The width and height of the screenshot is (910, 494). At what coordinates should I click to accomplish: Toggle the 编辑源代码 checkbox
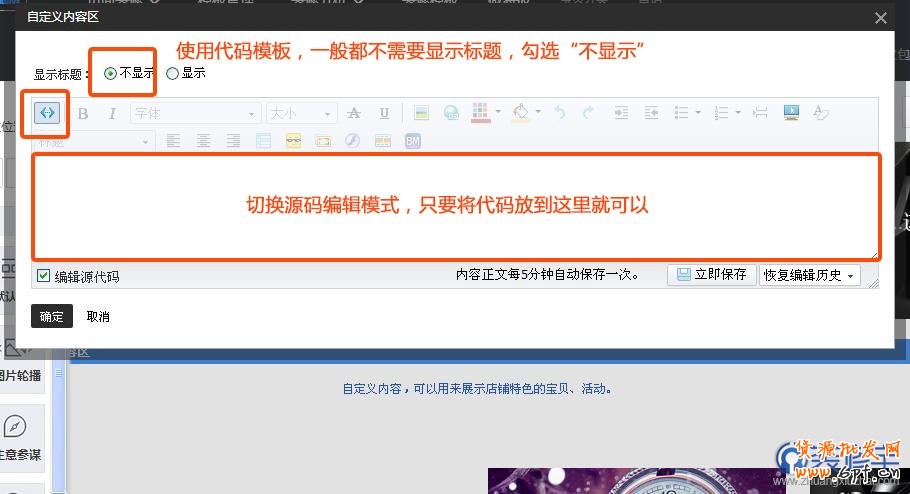coord(44,276)
